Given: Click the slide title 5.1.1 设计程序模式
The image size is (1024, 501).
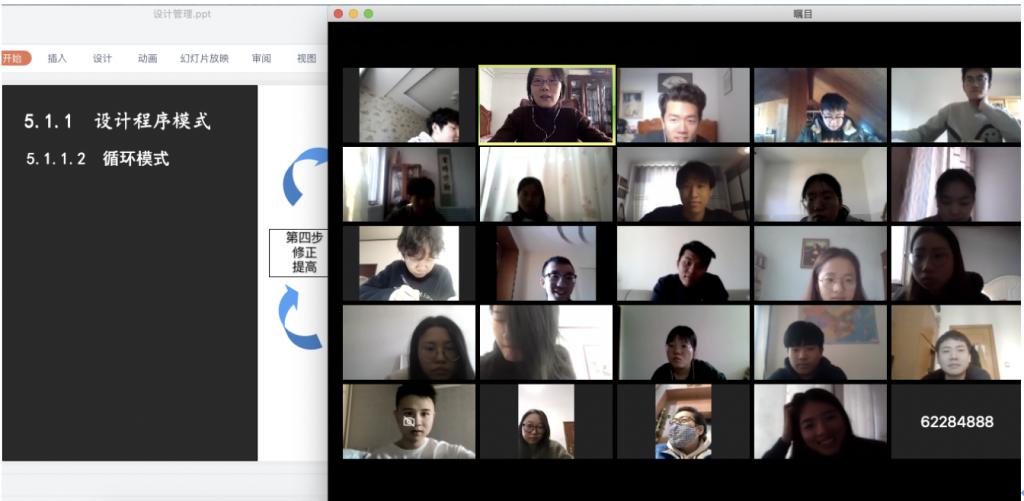Looking at the screenshot, I should click(x=117, y=122).
